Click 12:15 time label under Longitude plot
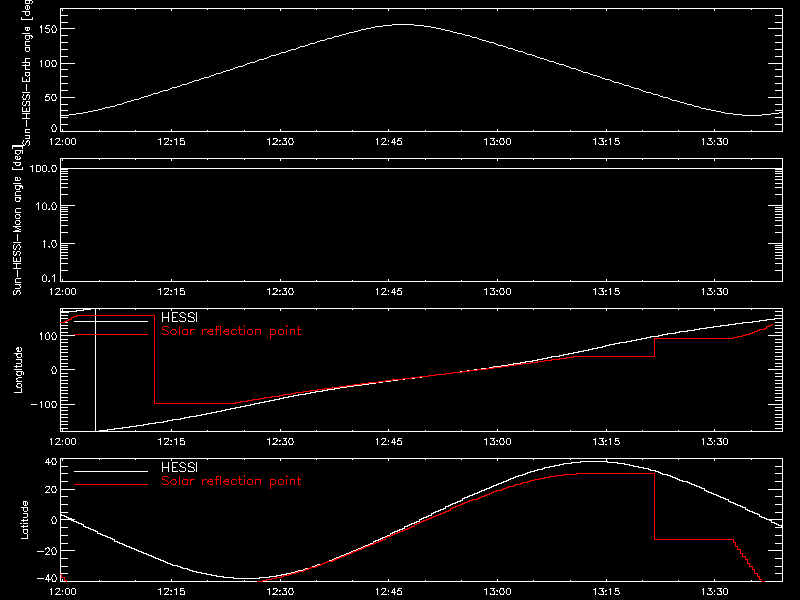 point(171,442)
